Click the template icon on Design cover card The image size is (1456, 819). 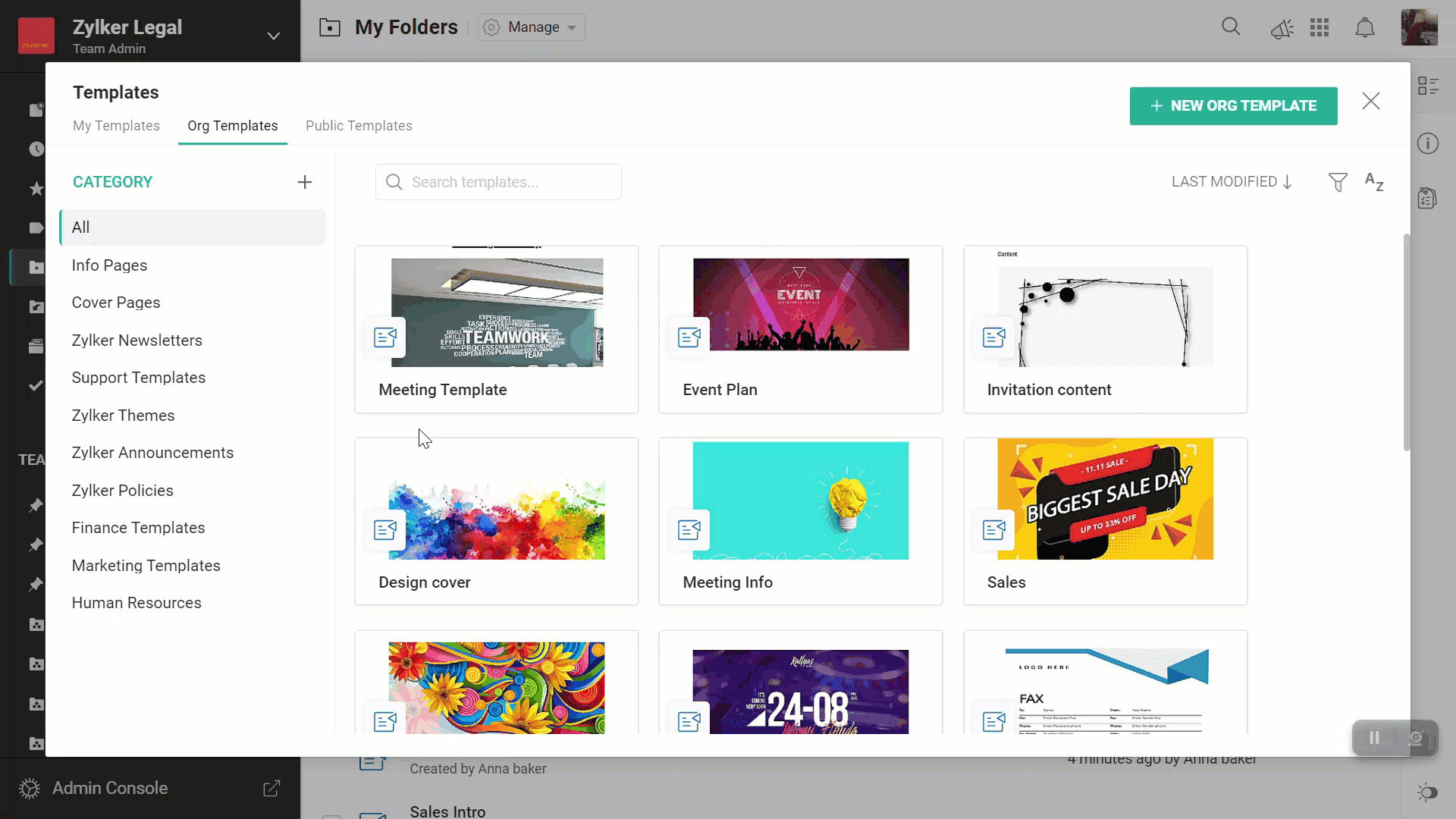tap(385, 529)
